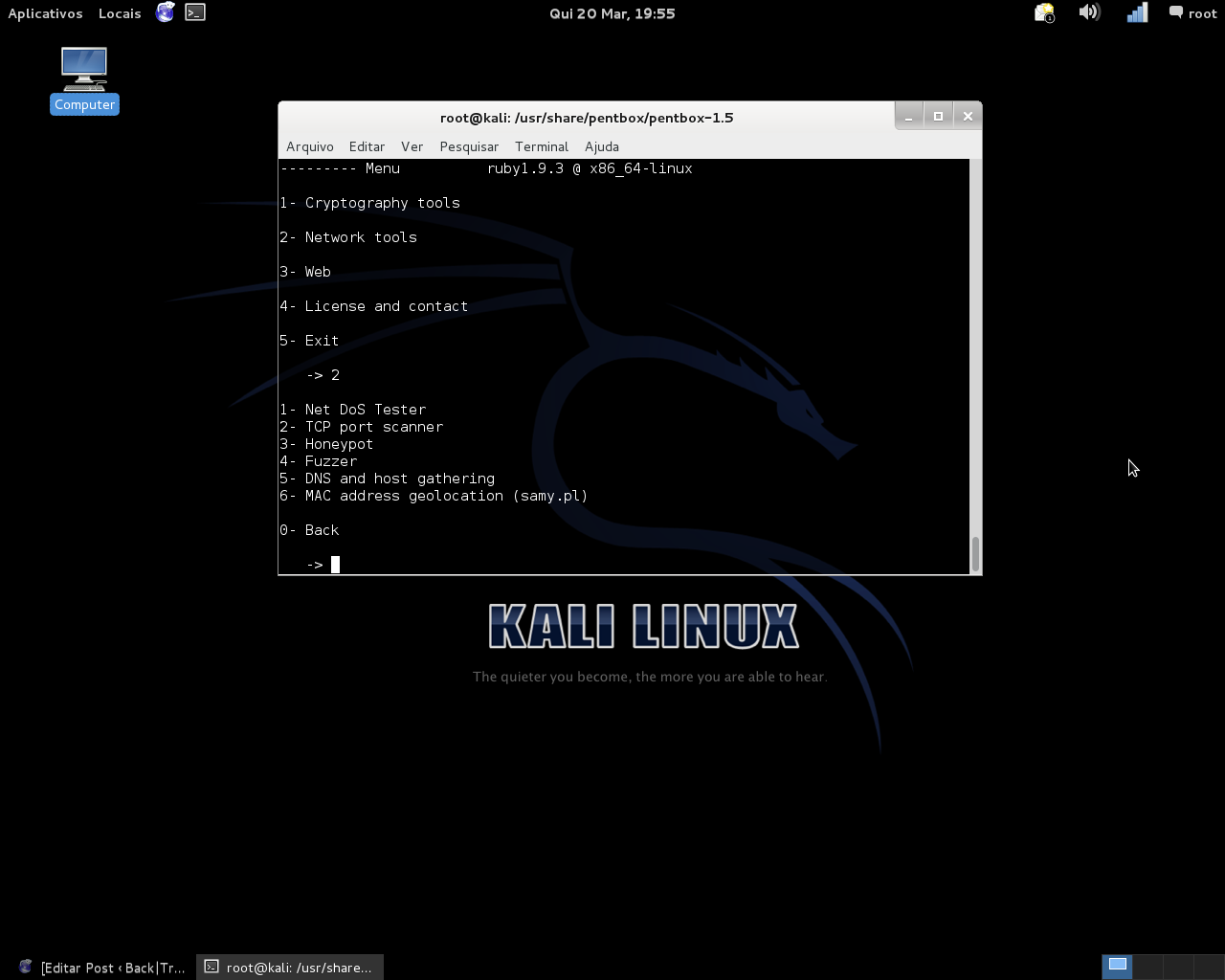This screenshot has height=980, width=1225.
Task: Open the Ver menu in terminal
Action: (x=412, y=146)
